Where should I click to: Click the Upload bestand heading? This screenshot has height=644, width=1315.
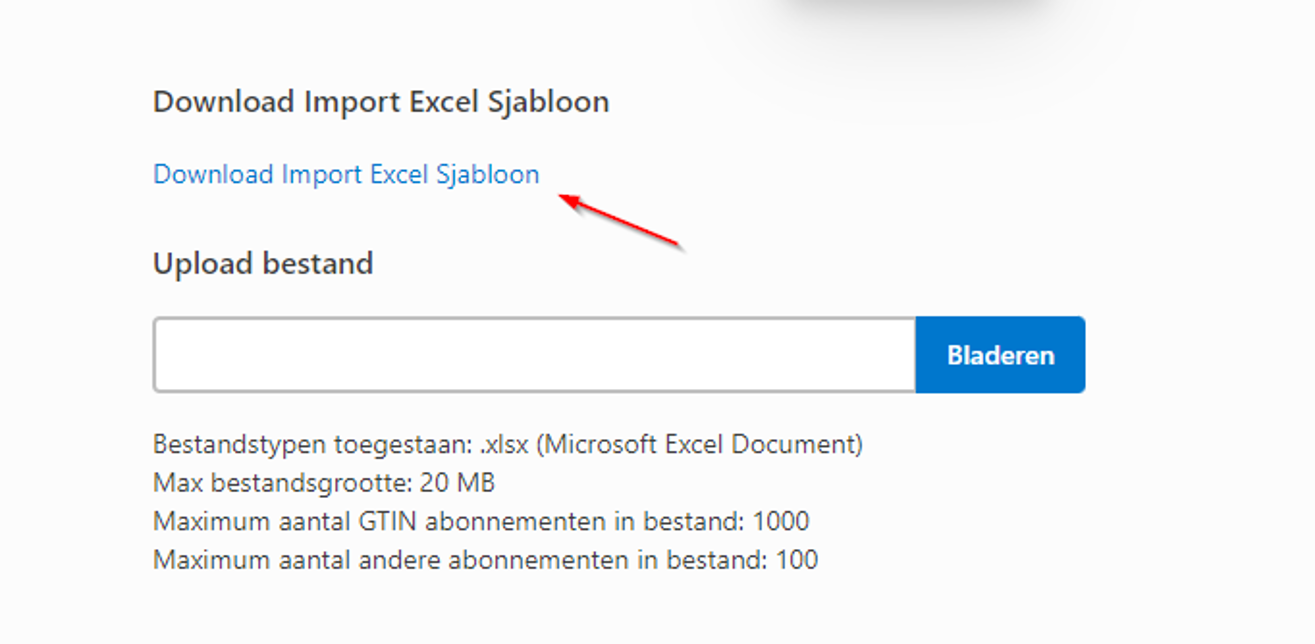click(262, 264)
